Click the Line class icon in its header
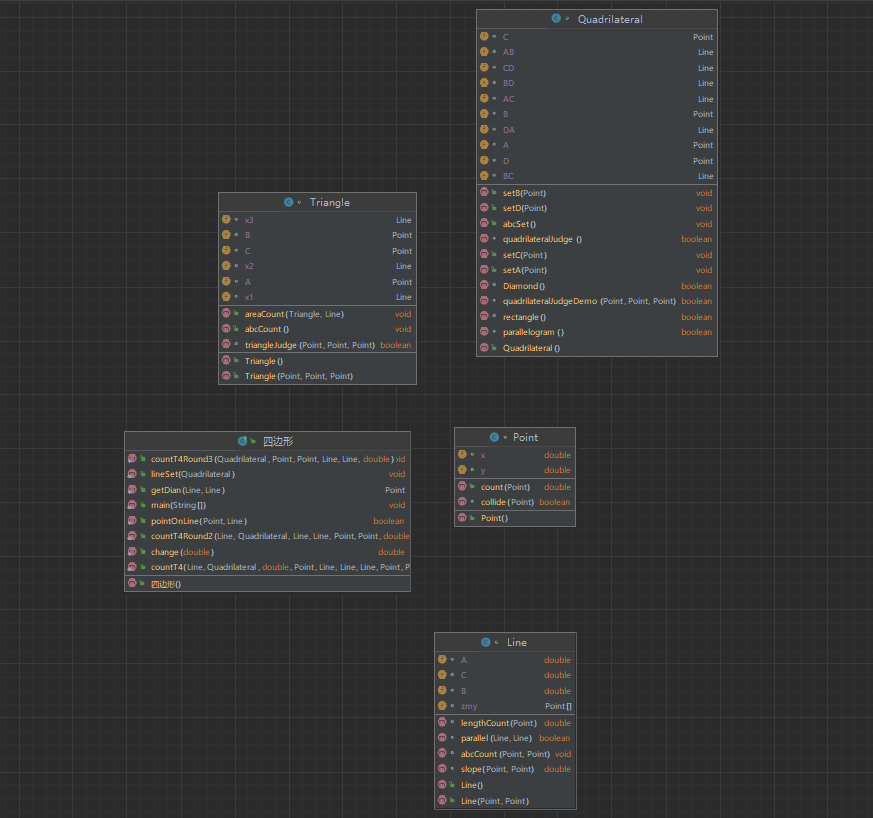Image resolution: width=873 pixels, height=818 pixels. [486, 642]
